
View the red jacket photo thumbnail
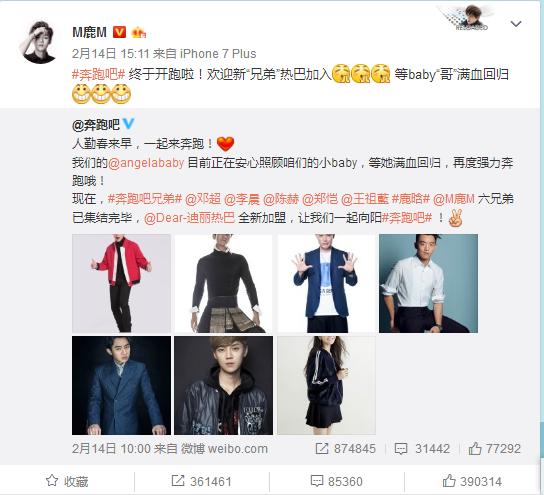coord(121,283)
